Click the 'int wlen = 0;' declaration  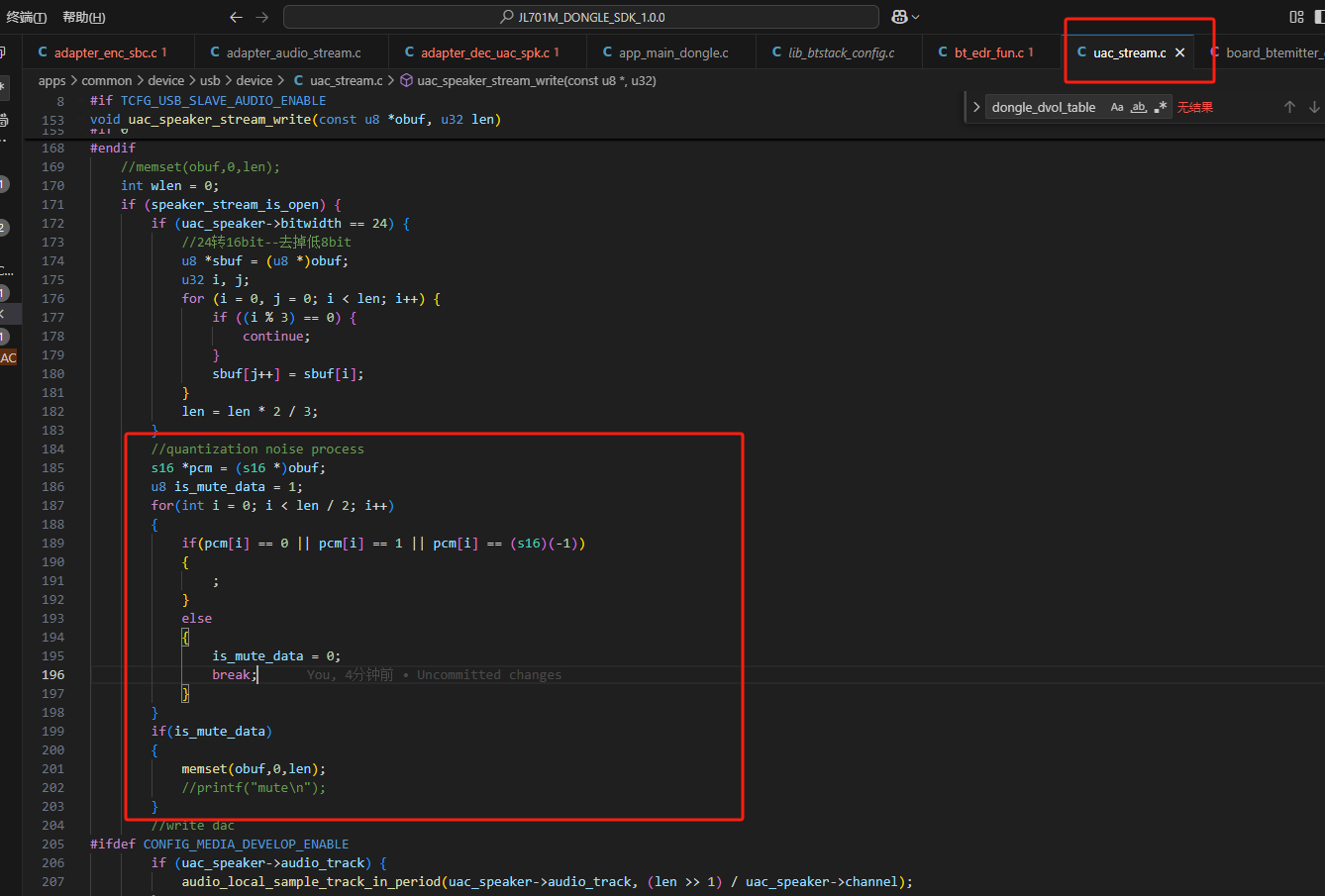click(x=169, y=185)
